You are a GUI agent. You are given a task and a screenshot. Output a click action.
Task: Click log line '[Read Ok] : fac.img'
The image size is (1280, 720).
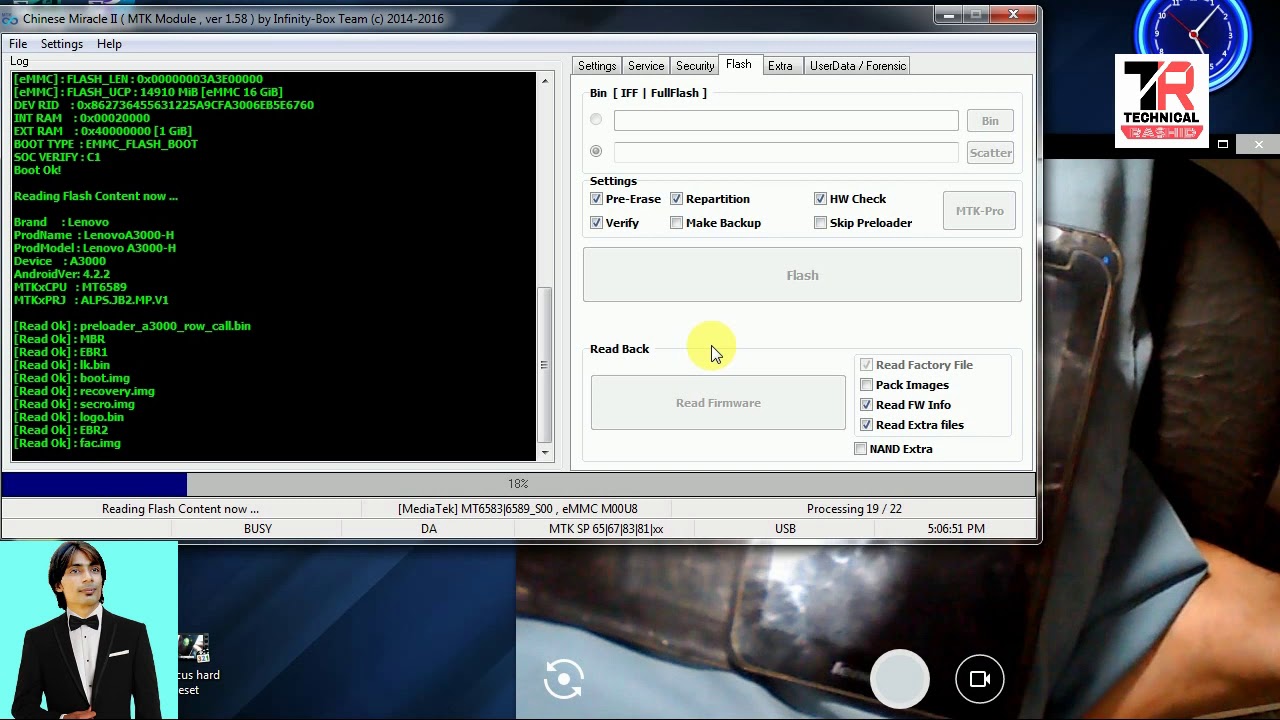[x=67, y=443]
